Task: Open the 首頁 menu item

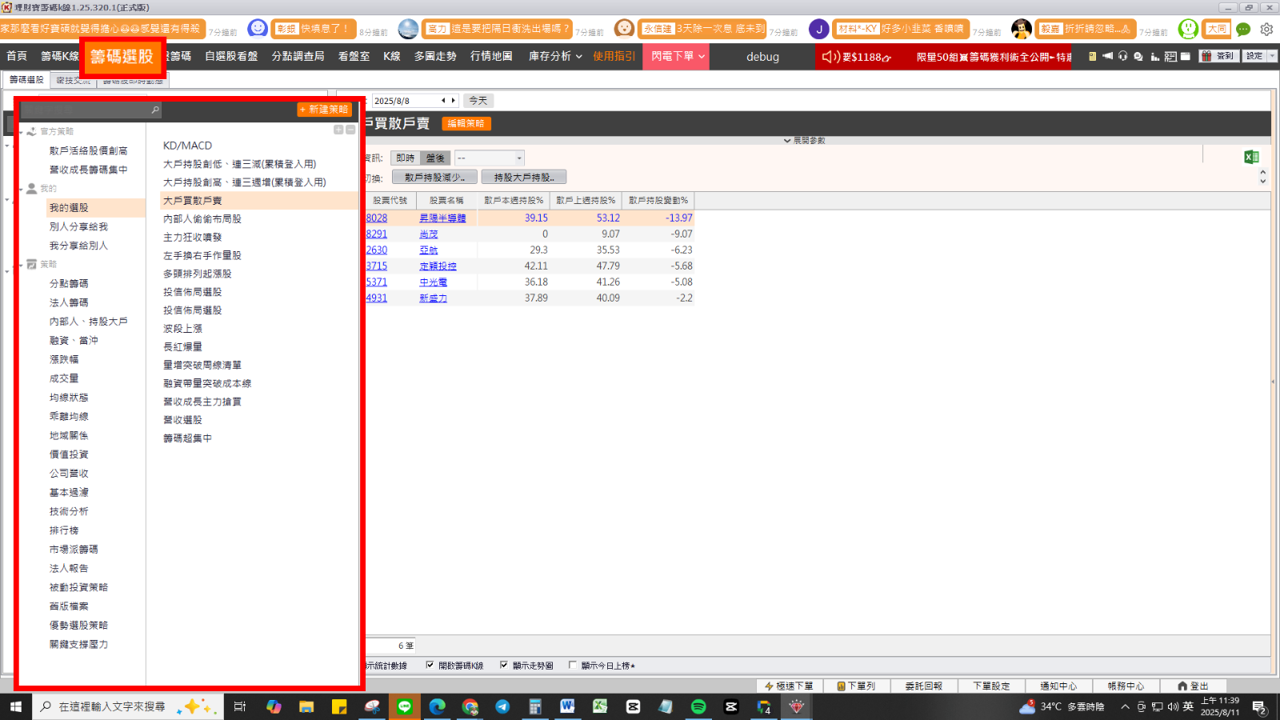Action: [x=17, y=57]
